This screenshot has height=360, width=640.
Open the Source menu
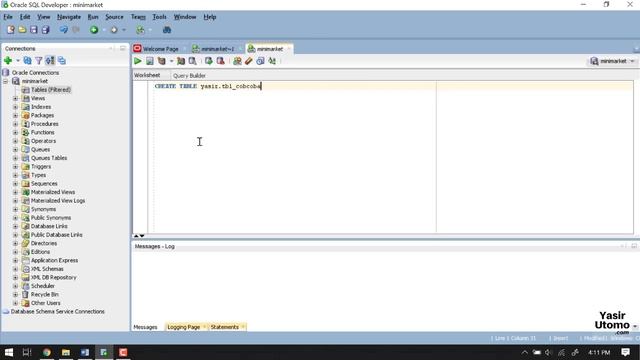tap(114, 17)
